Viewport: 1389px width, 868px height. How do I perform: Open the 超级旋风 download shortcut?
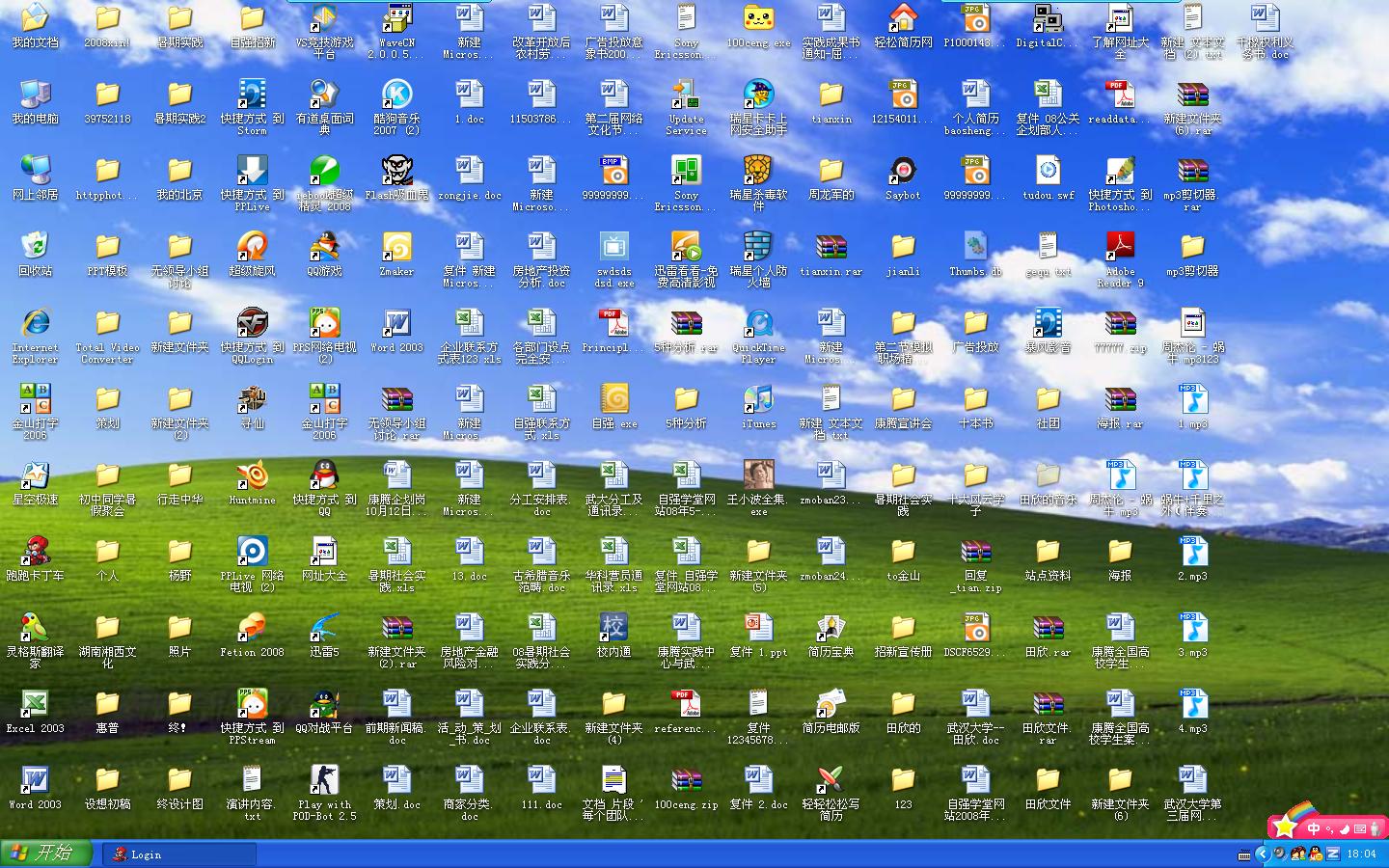(x=252, y=254)
